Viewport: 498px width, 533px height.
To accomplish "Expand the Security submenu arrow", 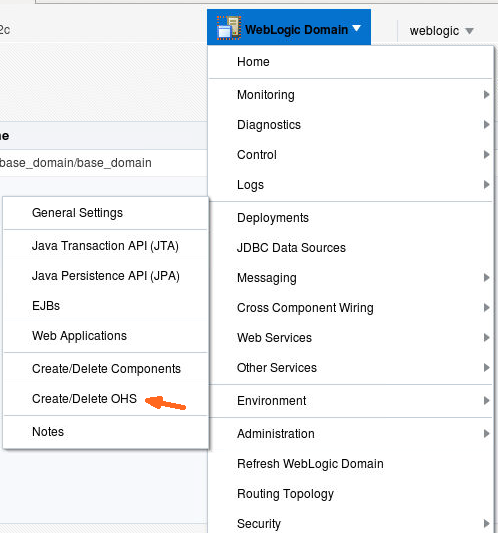I will coord(486,523).
